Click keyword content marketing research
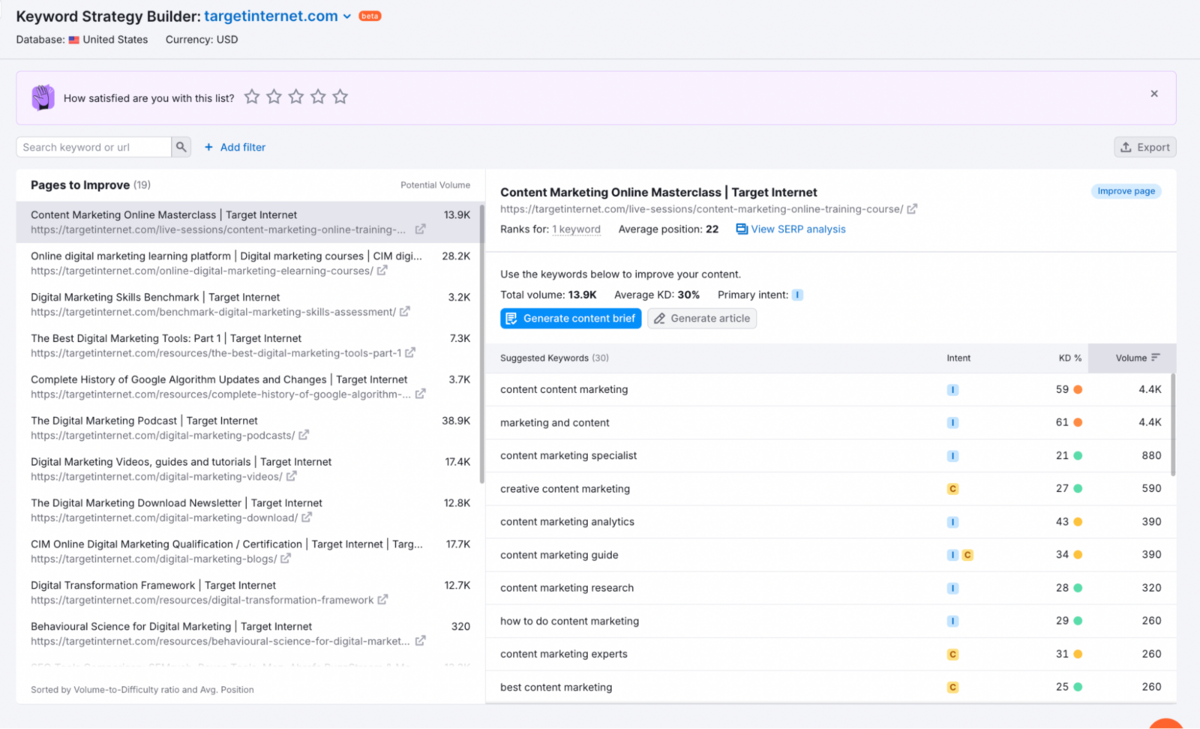The height and width of the screenshot is (729, 1200). (567, 588)
